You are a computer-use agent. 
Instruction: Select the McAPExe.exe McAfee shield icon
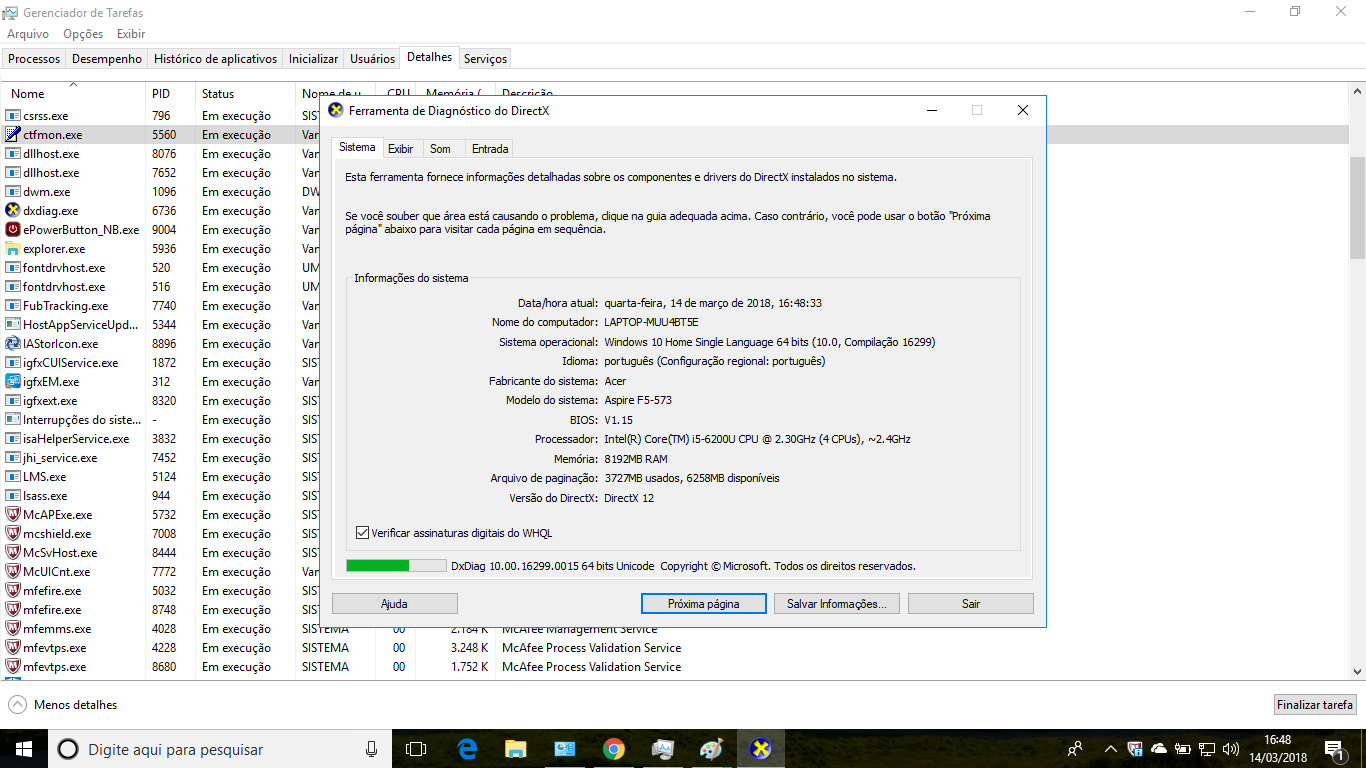coord(13,515)
